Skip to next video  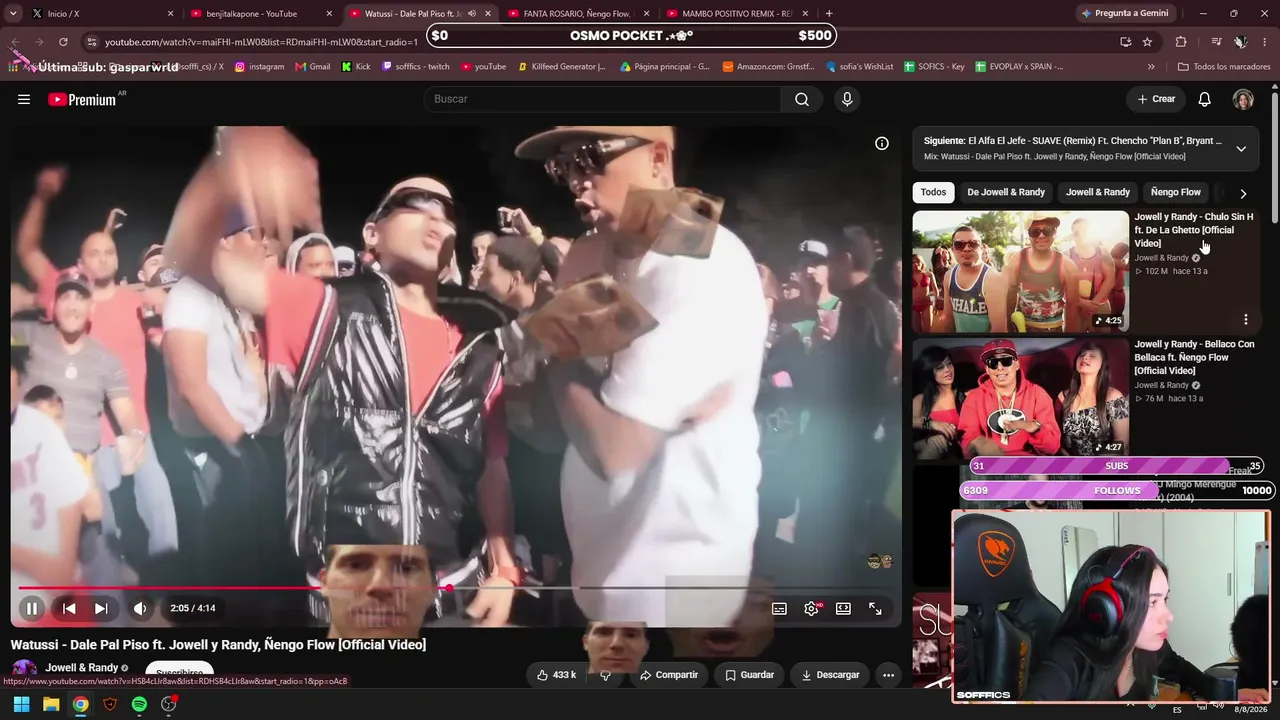(101, 608)
